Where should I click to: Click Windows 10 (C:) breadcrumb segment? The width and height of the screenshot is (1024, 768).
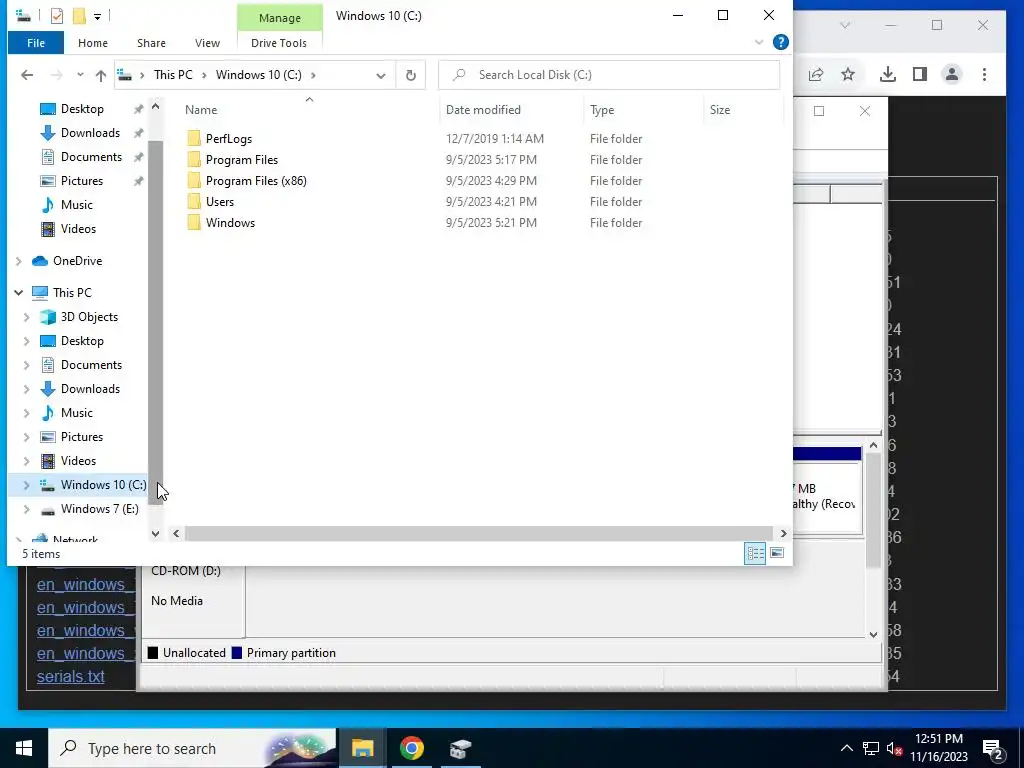click(x=259, y=74)
